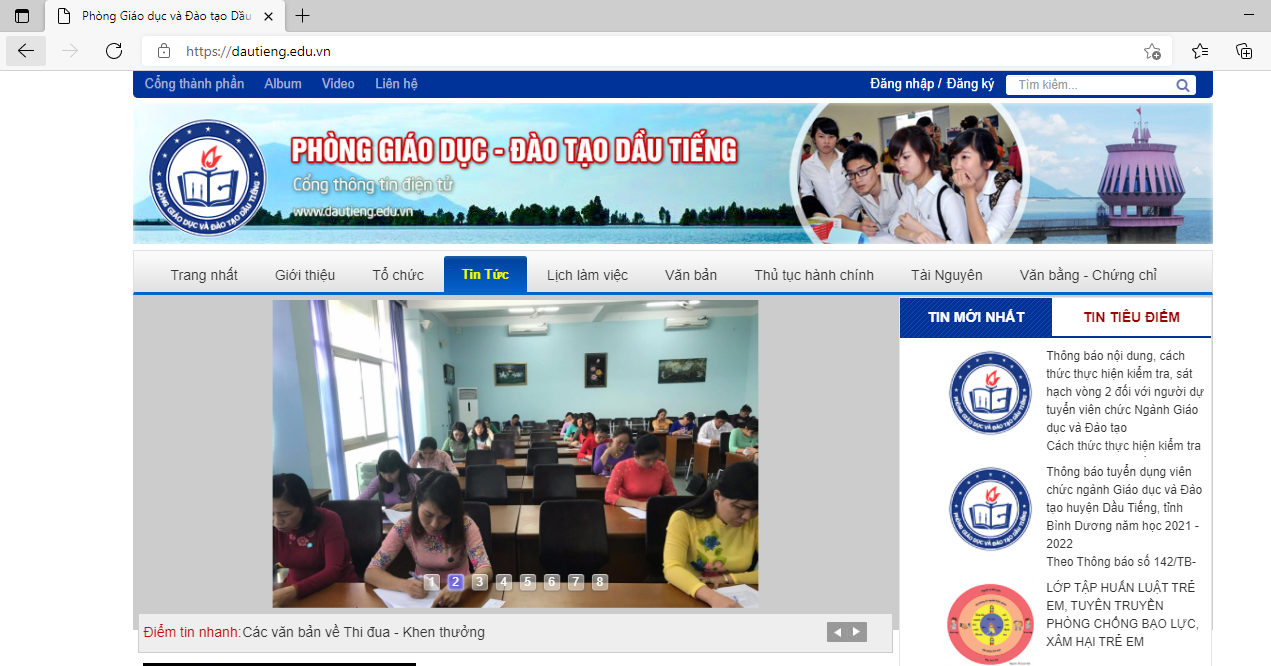Click the banner title Phòng Giáo dục - Đào tạo Dầu Tiếng
This screenshot has width=1271, height=666.
click(x=514, y=151)
